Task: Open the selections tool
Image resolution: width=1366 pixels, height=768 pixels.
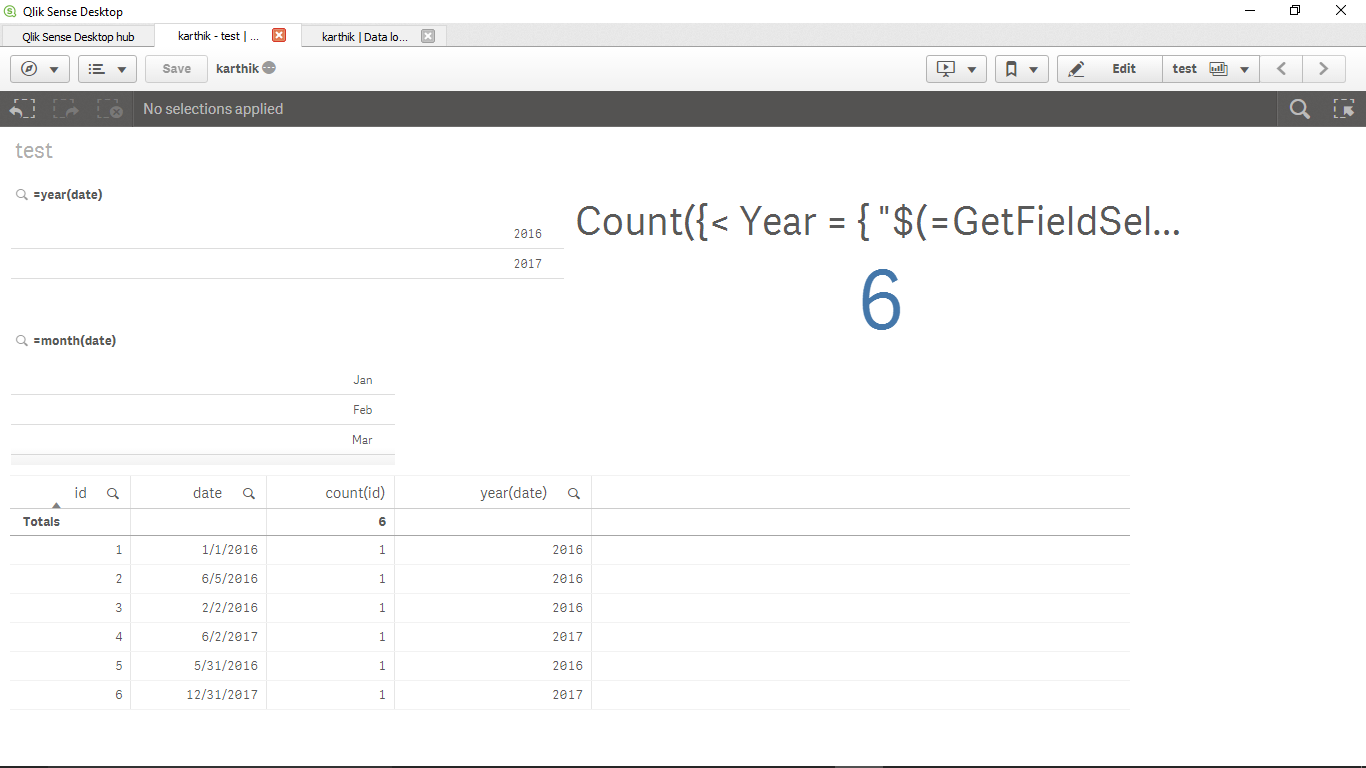Action: click(1344, 109)
